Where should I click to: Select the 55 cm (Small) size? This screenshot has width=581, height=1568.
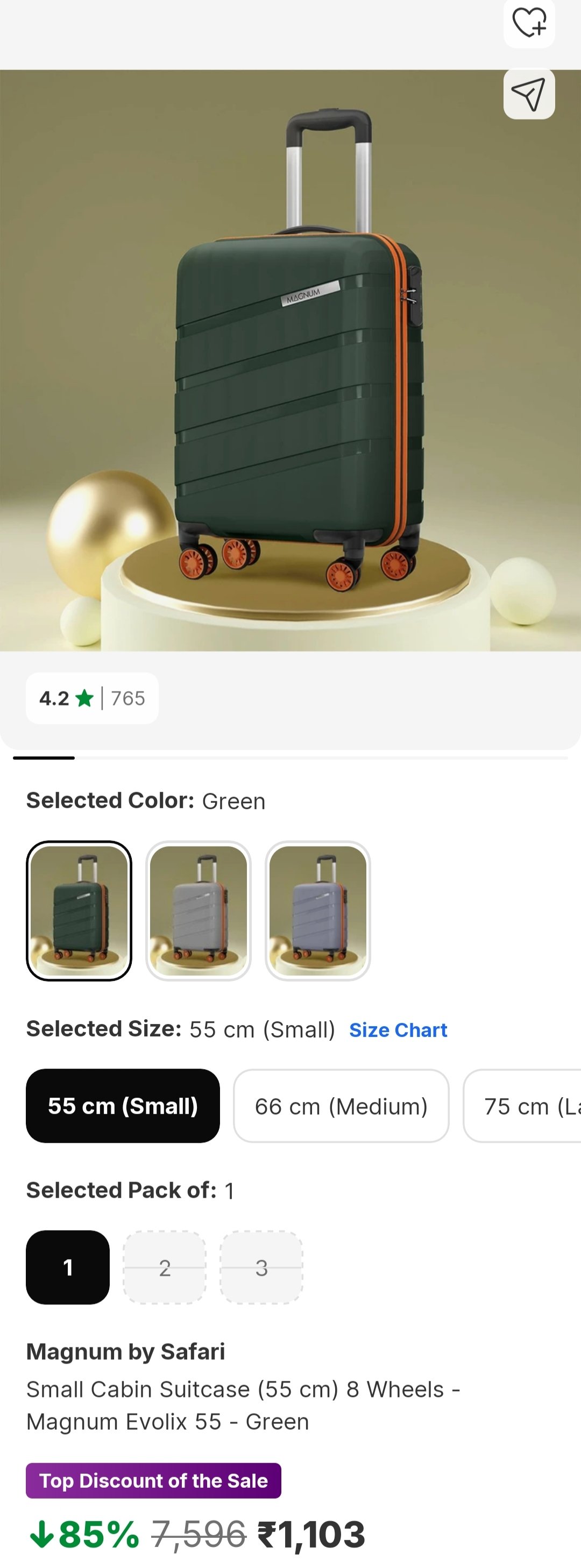coord(123,1105)
